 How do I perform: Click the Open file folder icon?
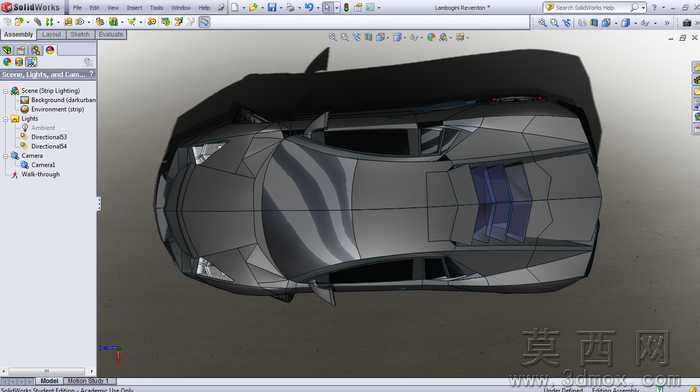tap(253, 8)
